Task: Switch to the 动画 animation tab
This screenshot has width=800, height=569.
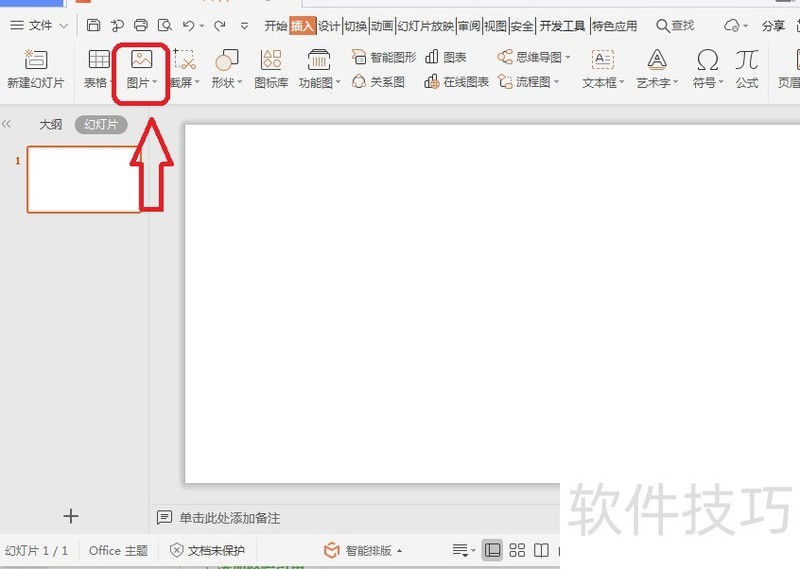Action: coord(382,26)
